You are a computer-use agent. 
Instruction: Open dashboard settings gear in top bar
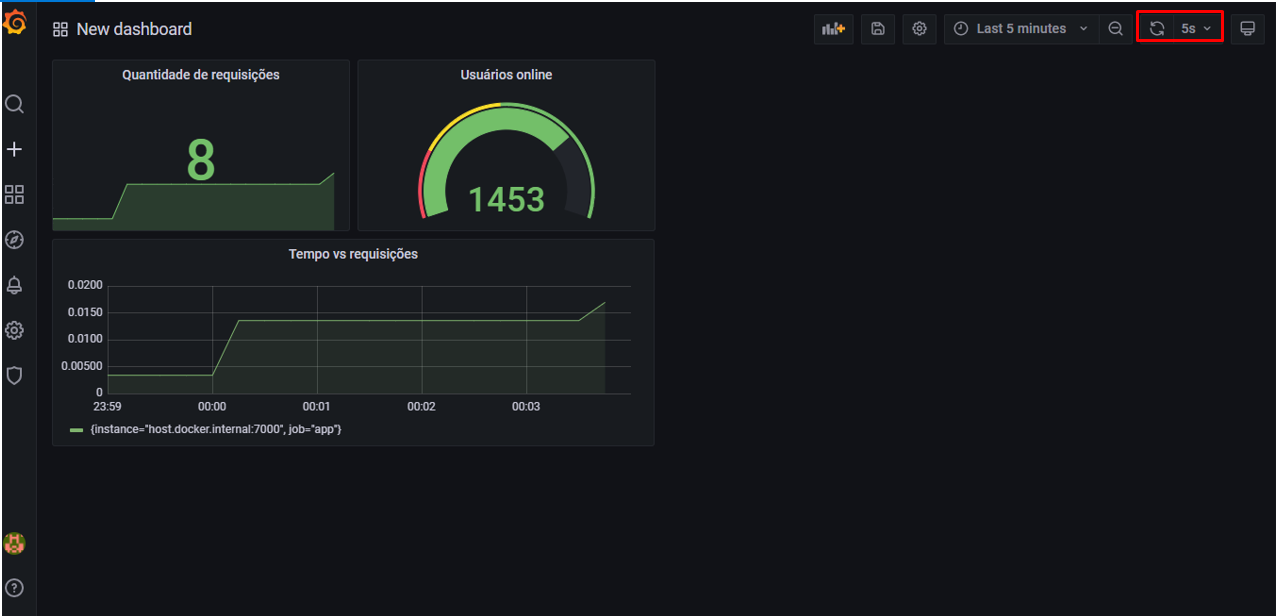click(x=919, y=29)
